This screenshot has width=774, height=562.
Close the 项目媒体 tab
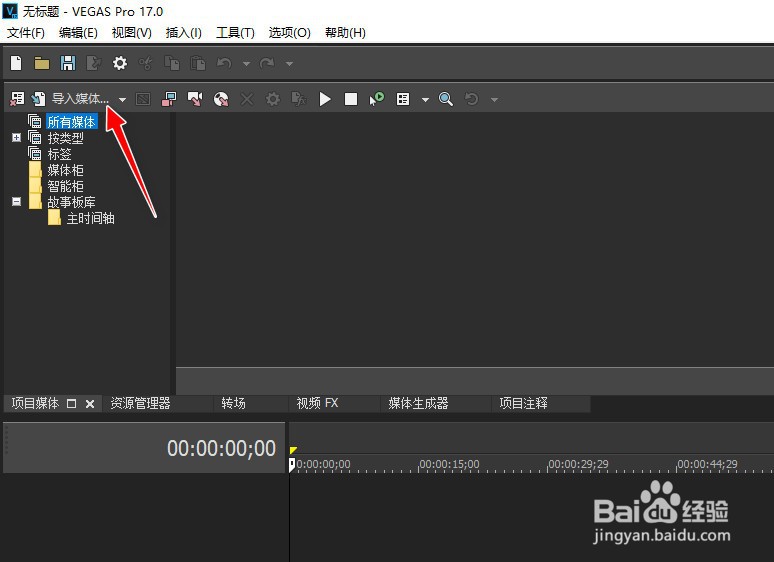tap(90, 404)
